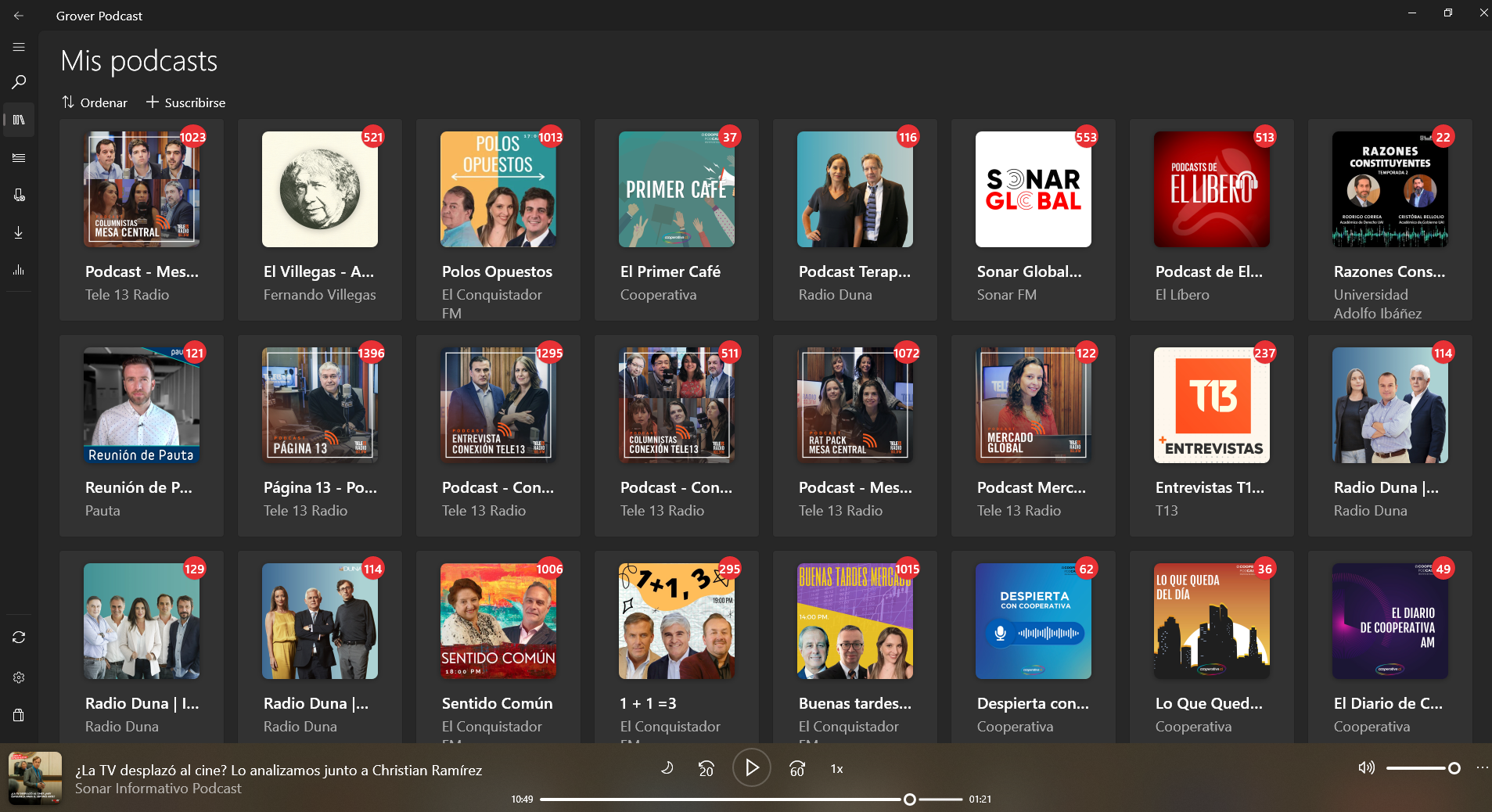Open the Rat Pack Mesa Central podcast
Viewport: 1492px width, 812px height.
point(855,436)
